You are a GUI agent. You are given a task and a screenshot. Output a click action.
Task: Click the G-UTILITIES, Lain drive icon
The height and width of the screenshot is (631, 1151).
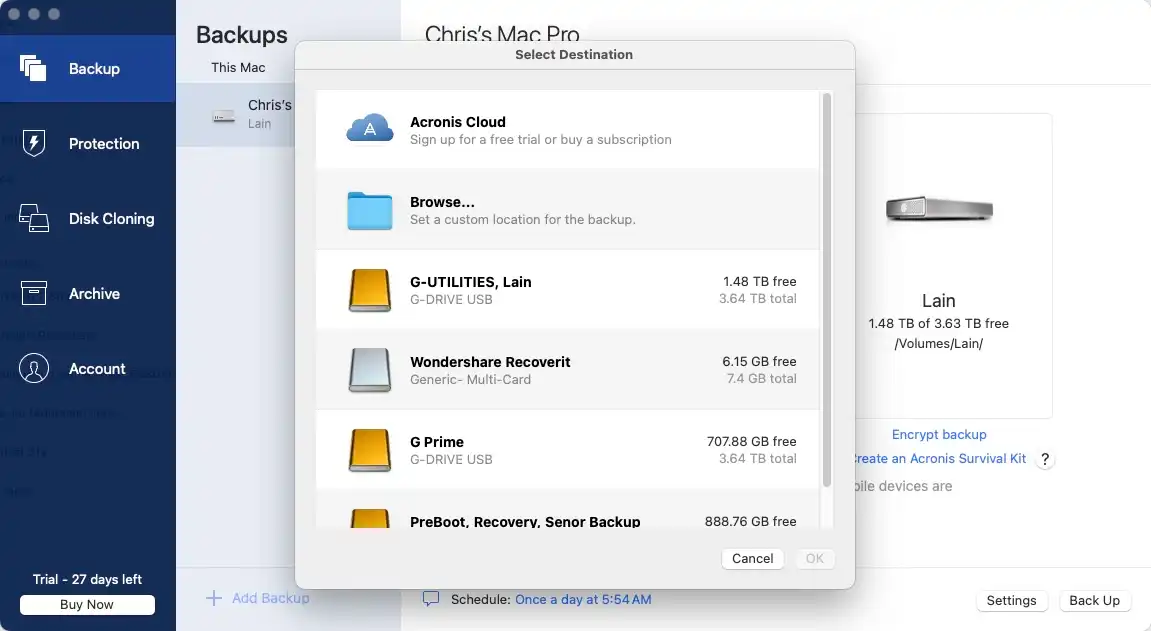coord(369,291)
